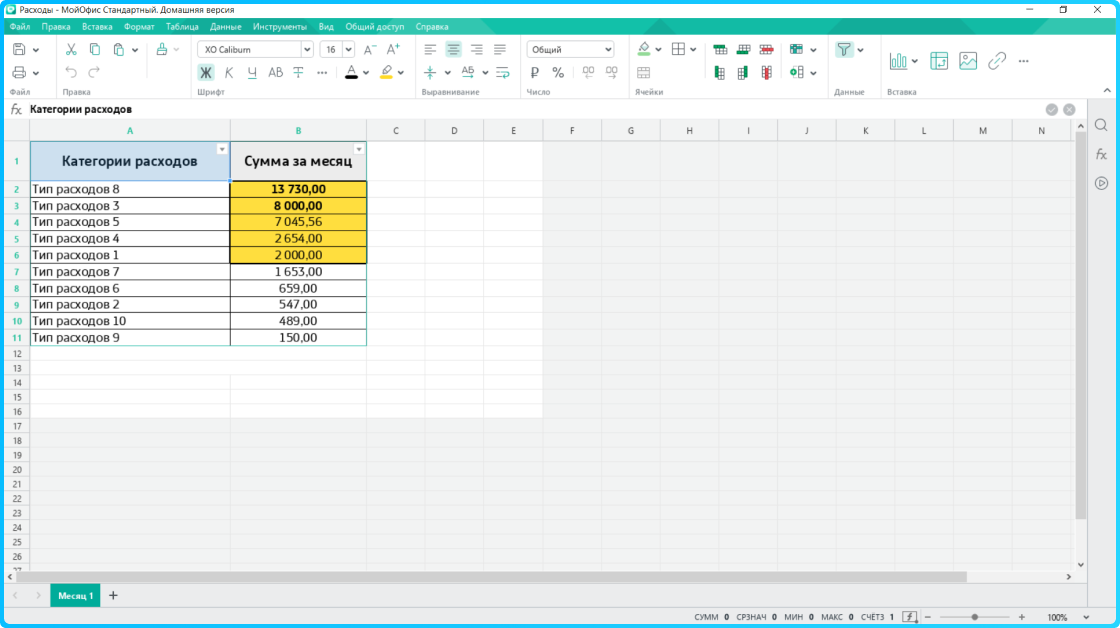Image resolution: width=1120 pixels, height=628 pixels.
Task: Toggle strikethrough formatting
Action: [299, 72]
